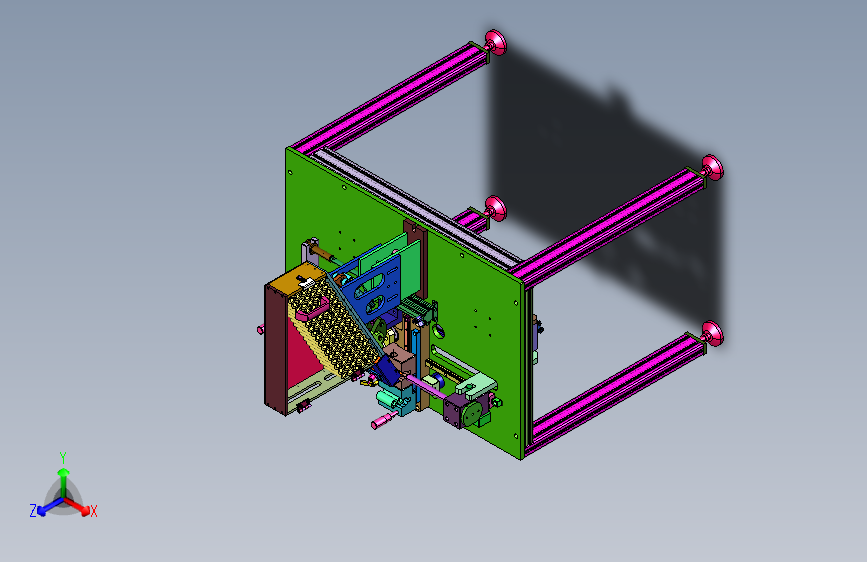Click the green Y axis of the triad
The image size is (867, 562).
coord(64,482)
